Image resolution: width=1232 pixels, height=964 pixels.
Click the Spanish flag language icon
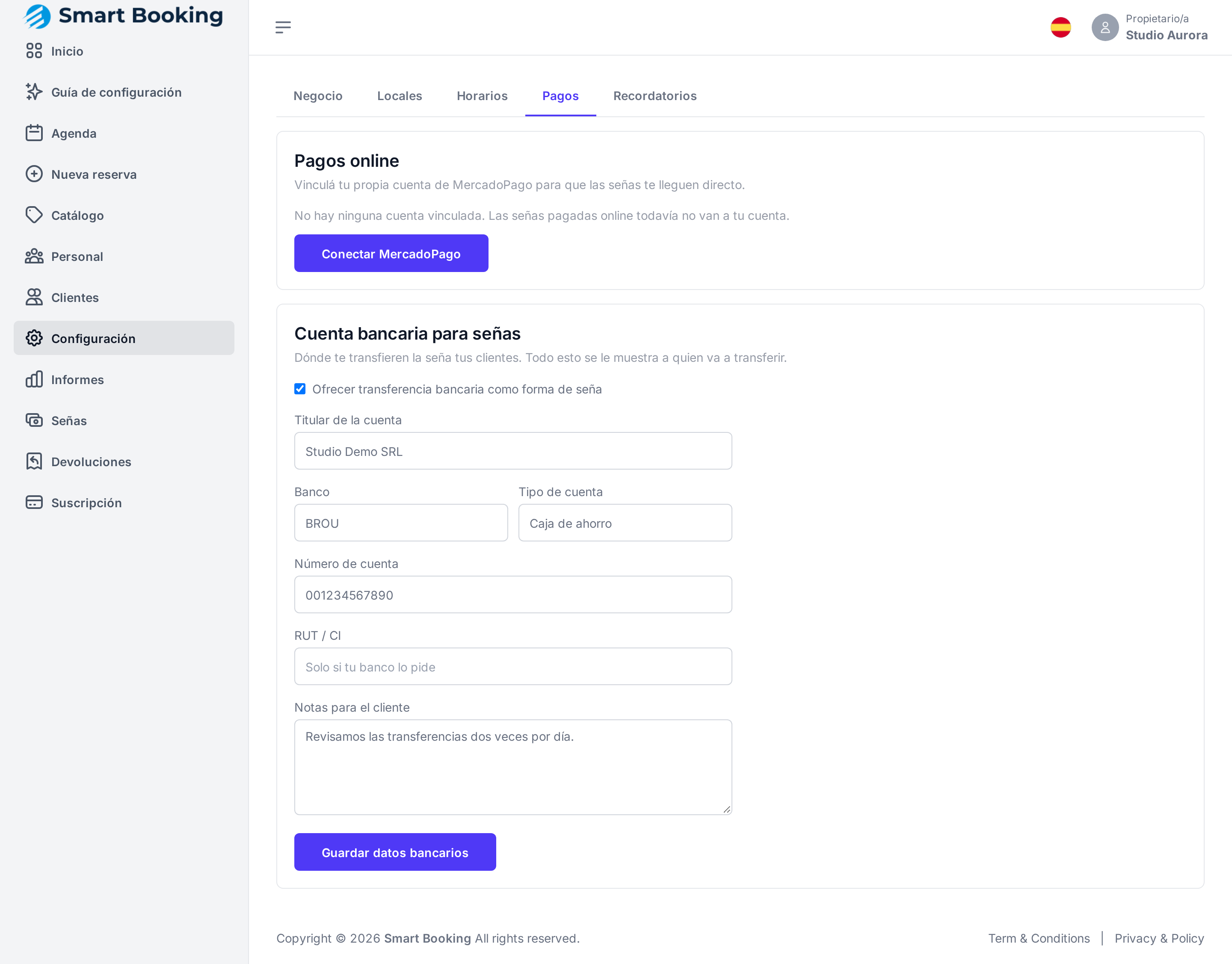point(1060,27)
